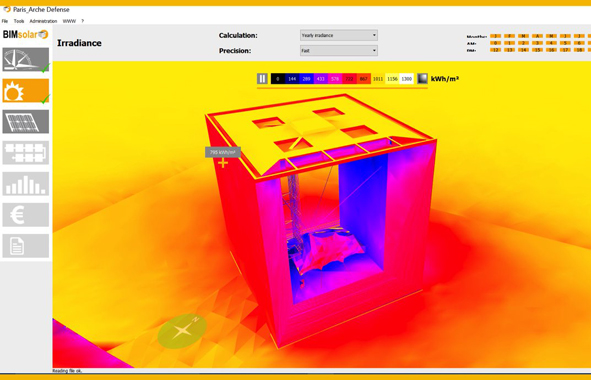The height and width of the screenshot is (380, 591).
Task: Click the grayscale gradient icon beside kWh/m²
Action: (x=423, y=78)
